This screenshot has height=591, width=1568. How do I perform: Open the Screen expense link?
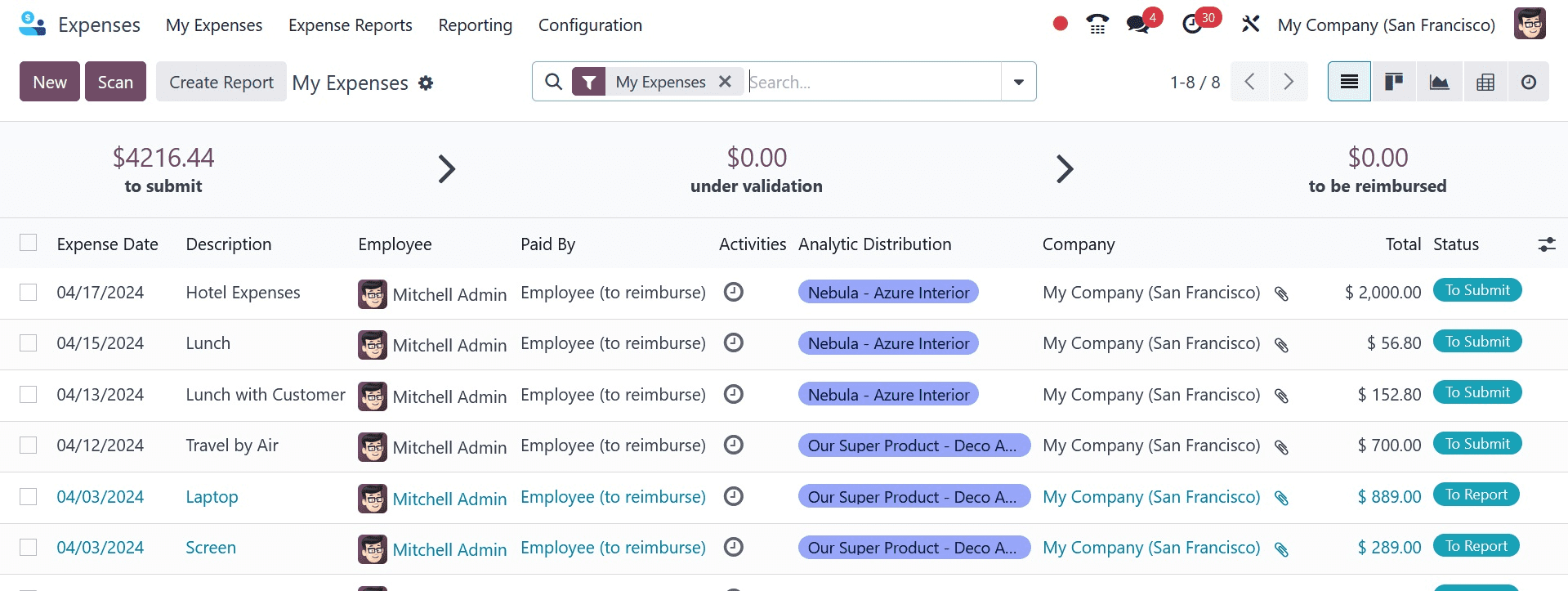pos(211,548)
